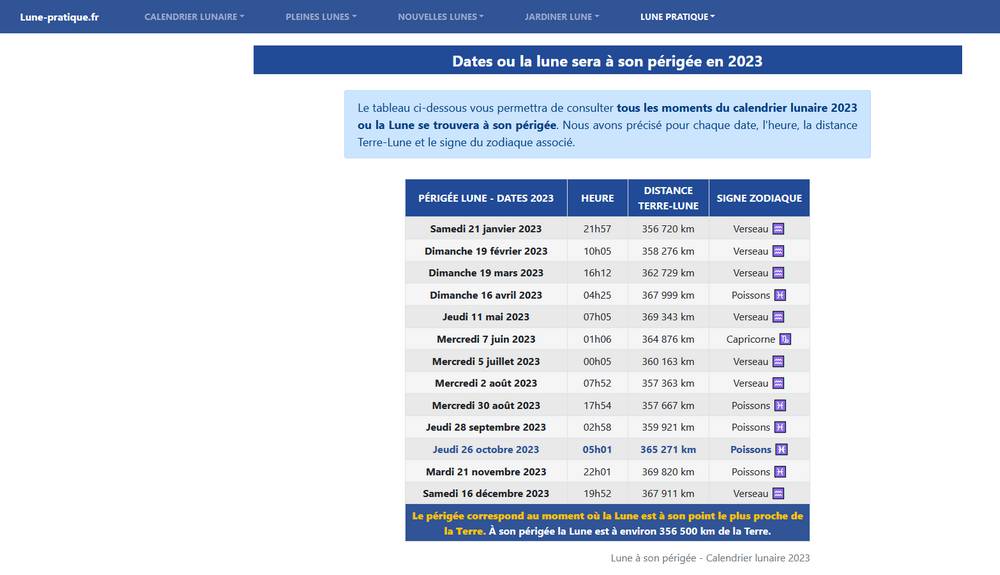
Task: Click the Pisces icon in the 21 novembre row
Action: tap(780, 472)
